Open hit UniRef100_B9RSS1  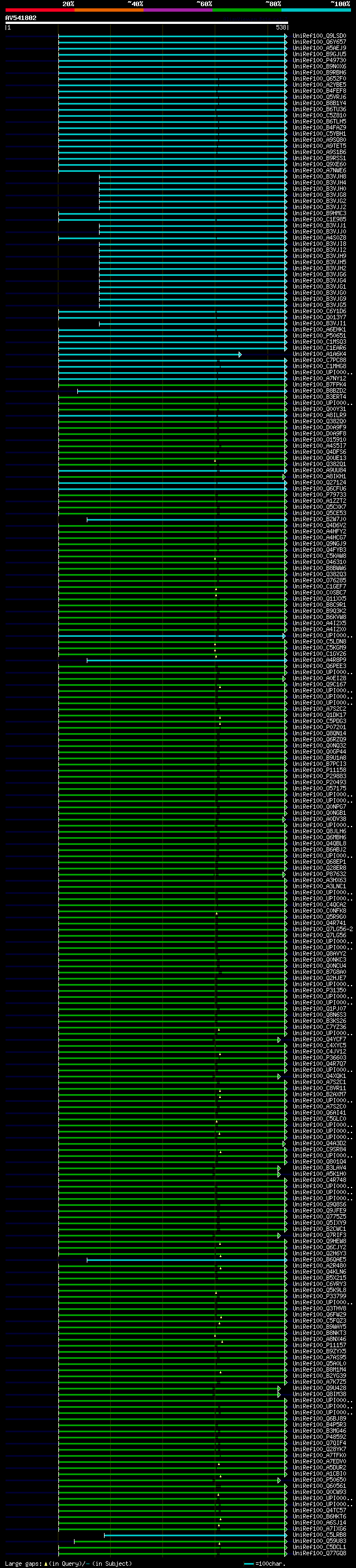(319, 159)
